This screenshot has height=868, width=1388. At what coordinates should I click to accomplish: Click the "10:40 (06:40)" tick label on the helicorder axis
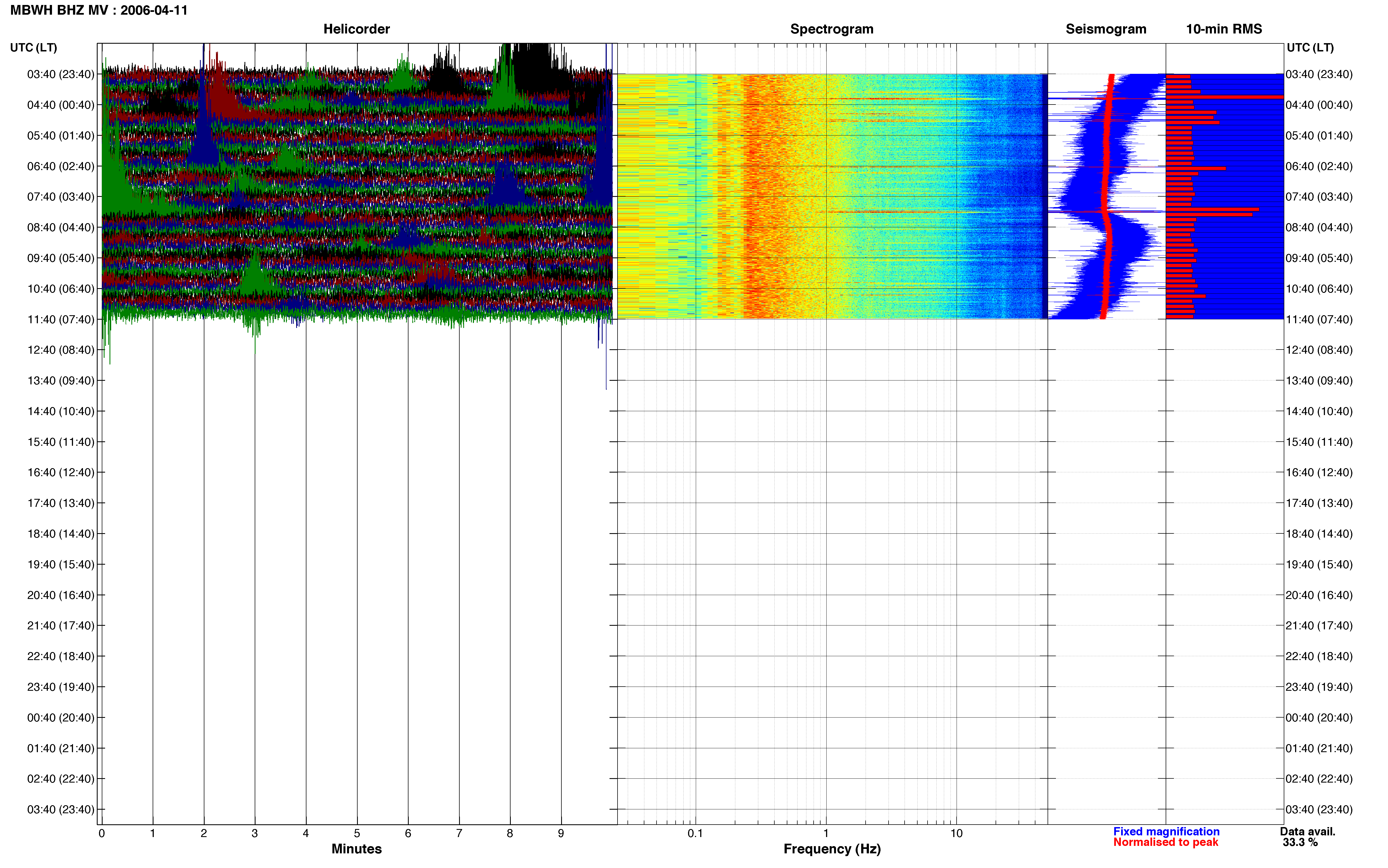61,289
